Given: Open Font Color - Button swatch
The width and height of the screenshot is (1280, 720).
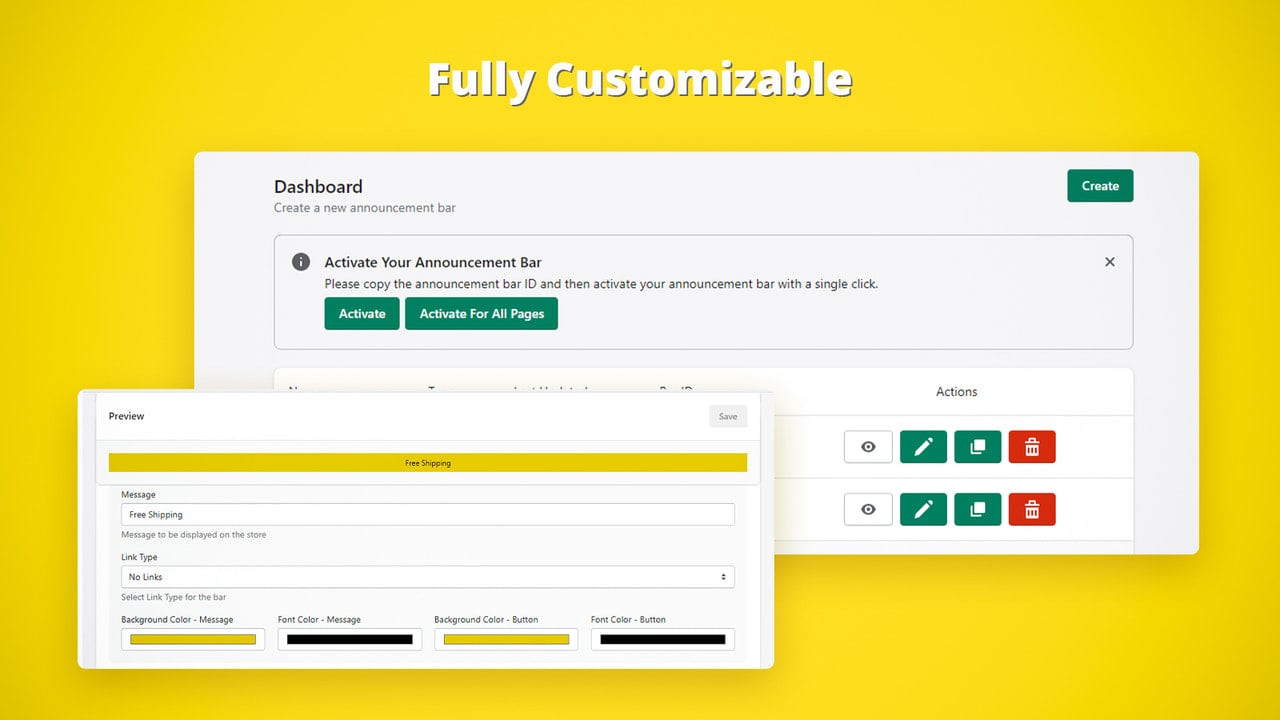Looking at the screenshot, I should (663, 639).
